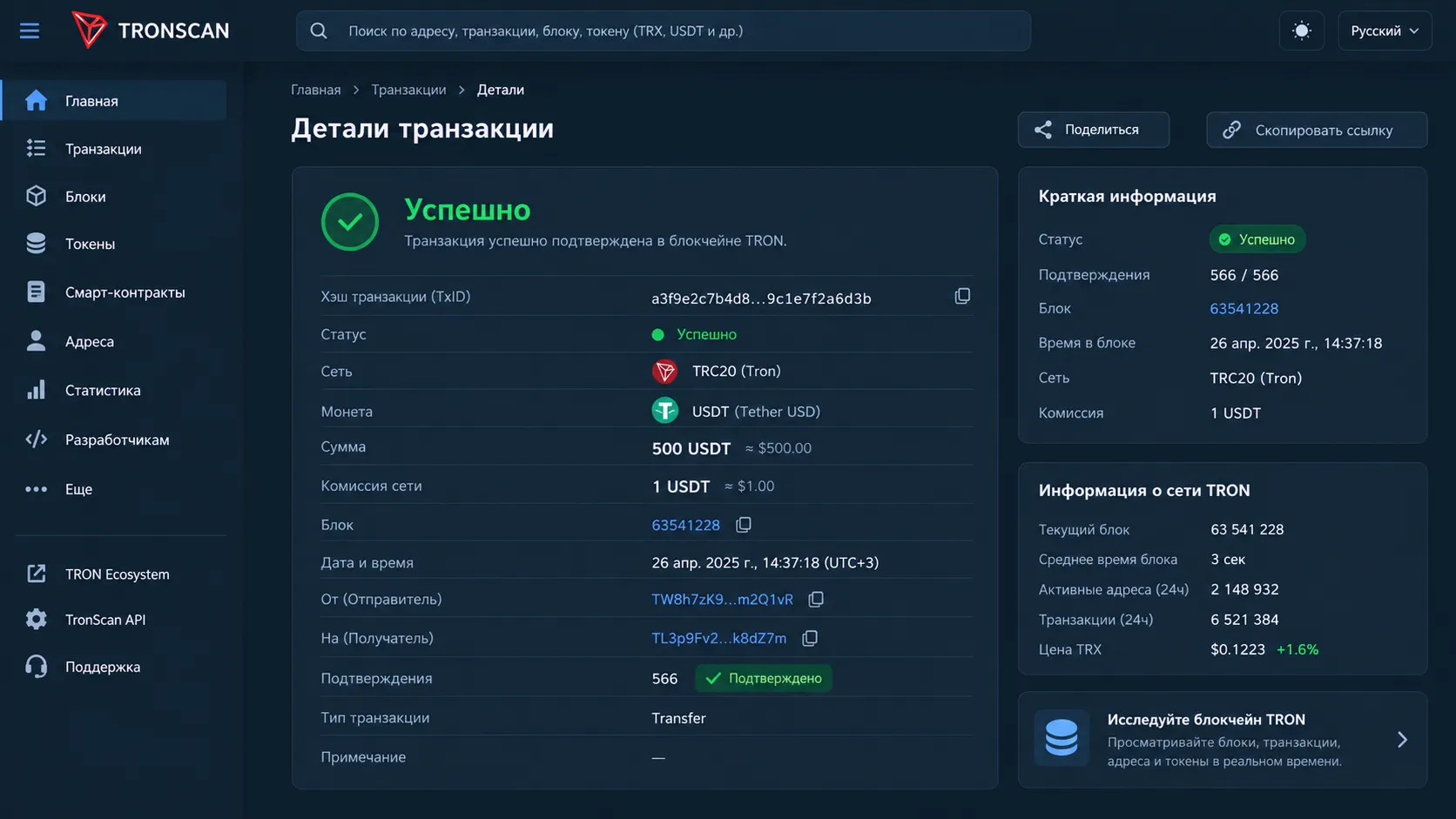Open block 63541228 link in details list
Image resolution: width=1456 pixels, height=819 pixels.
pyautogui.click(x=686, y=525)
